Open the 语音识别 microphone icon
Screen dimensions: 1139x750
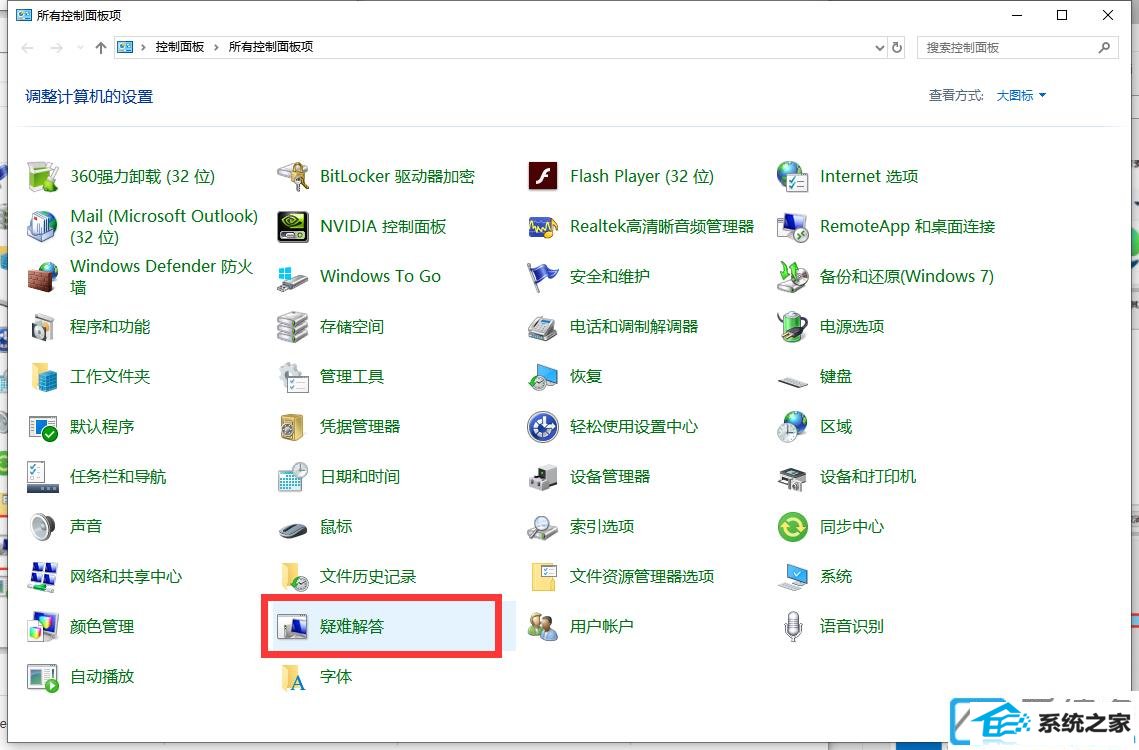coord(793,626)
